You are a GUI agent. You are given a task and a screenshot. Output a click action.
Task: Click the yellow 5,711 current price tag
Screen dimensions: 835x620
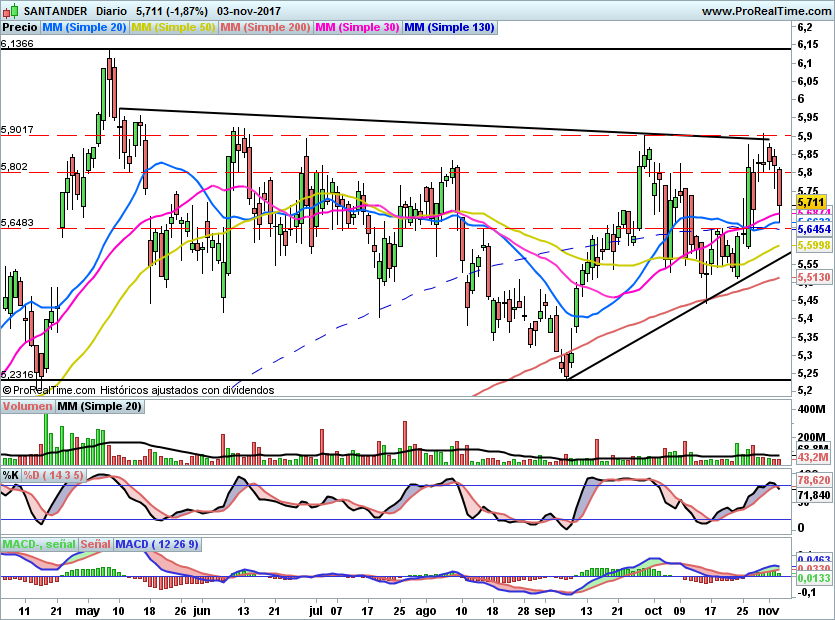click(x=812, y=202)
